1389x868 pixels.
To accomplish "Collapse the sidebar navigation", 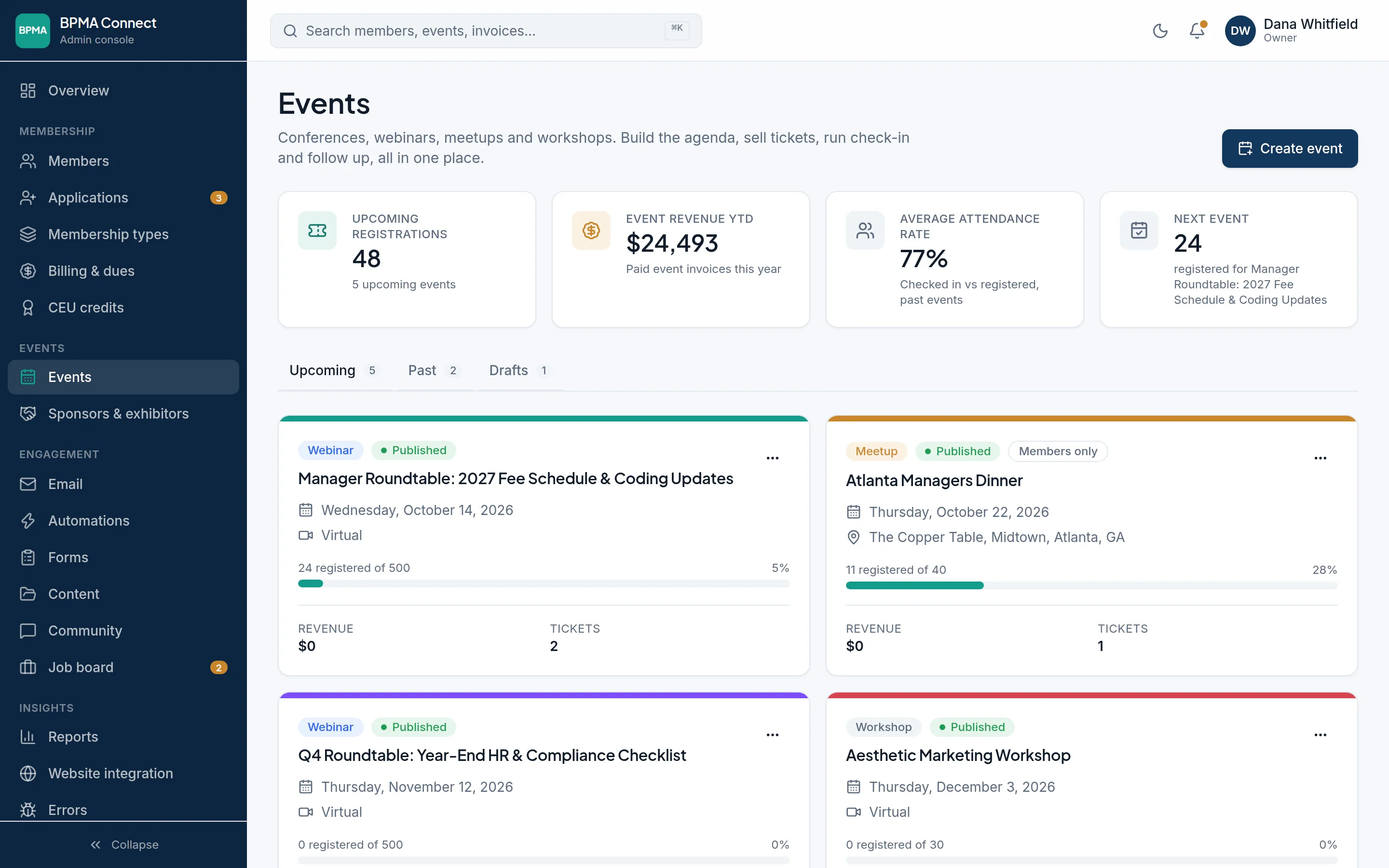I will [123, 844].
